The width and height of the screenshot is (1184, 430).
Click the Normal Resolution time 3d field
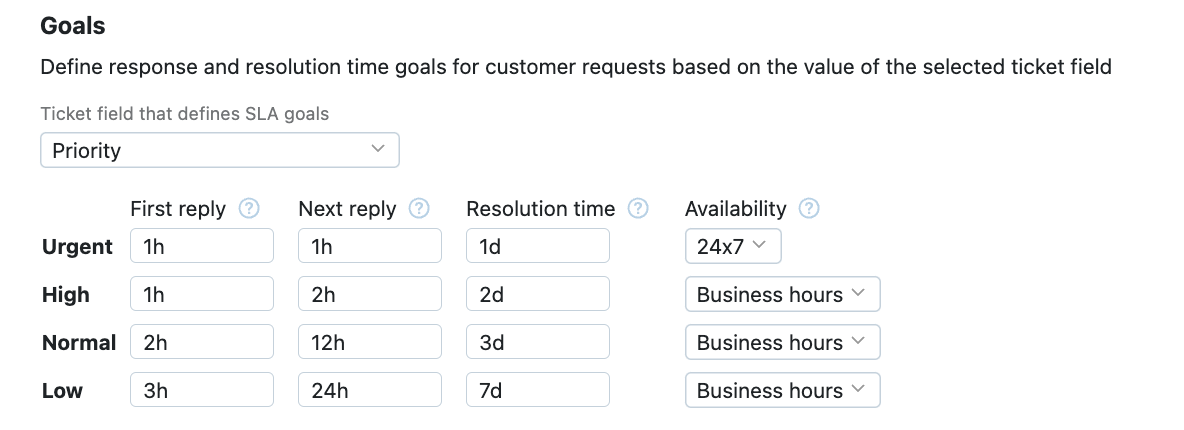tap(538, 343)
